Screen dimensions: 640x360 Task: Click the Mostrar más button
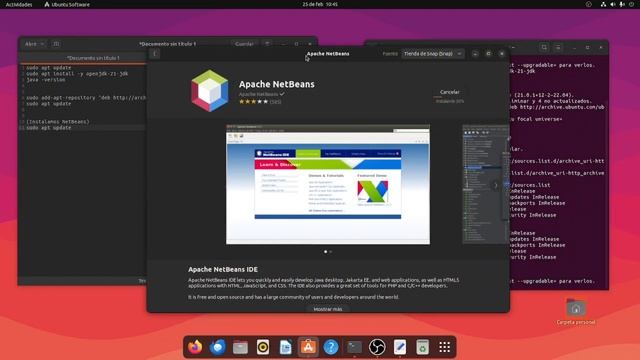(x=328, y=309)
